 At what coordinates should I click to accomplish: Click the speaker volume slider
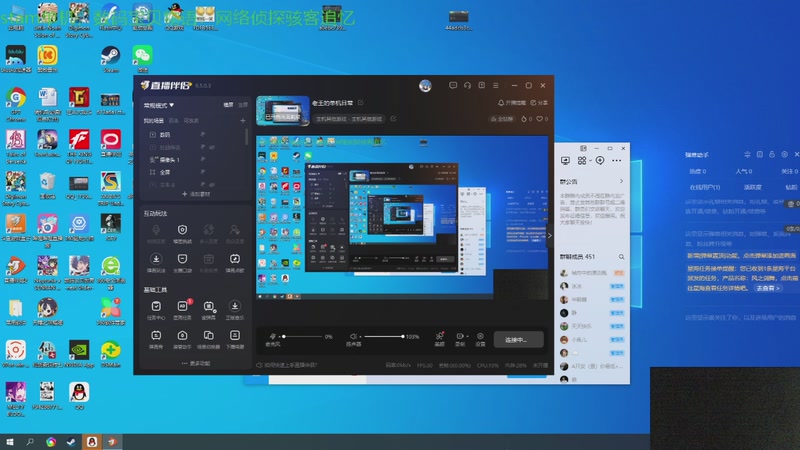[x=384, y=336]
